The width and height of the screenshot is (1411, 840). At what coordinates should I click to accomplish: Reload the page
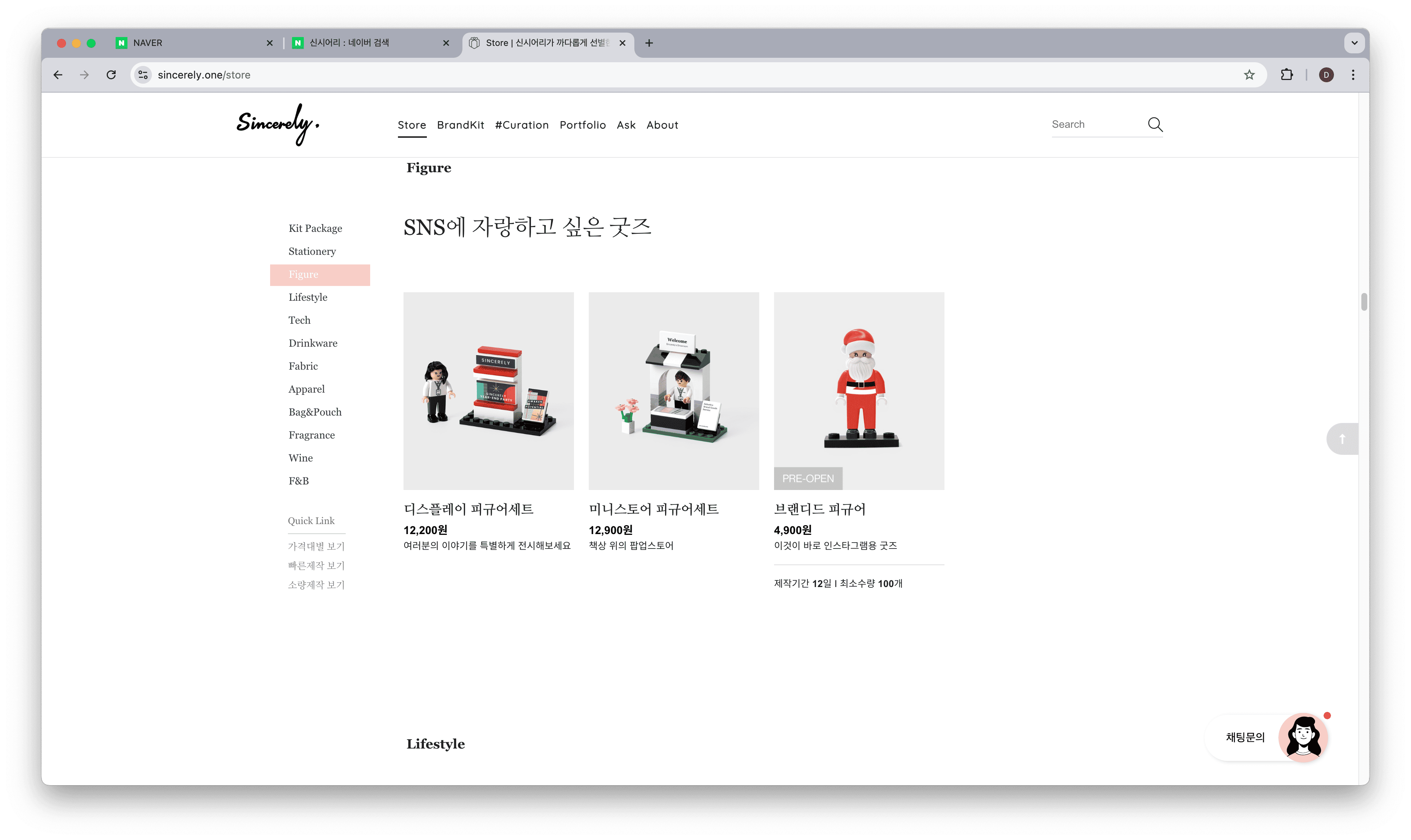(x=111, y=75)
